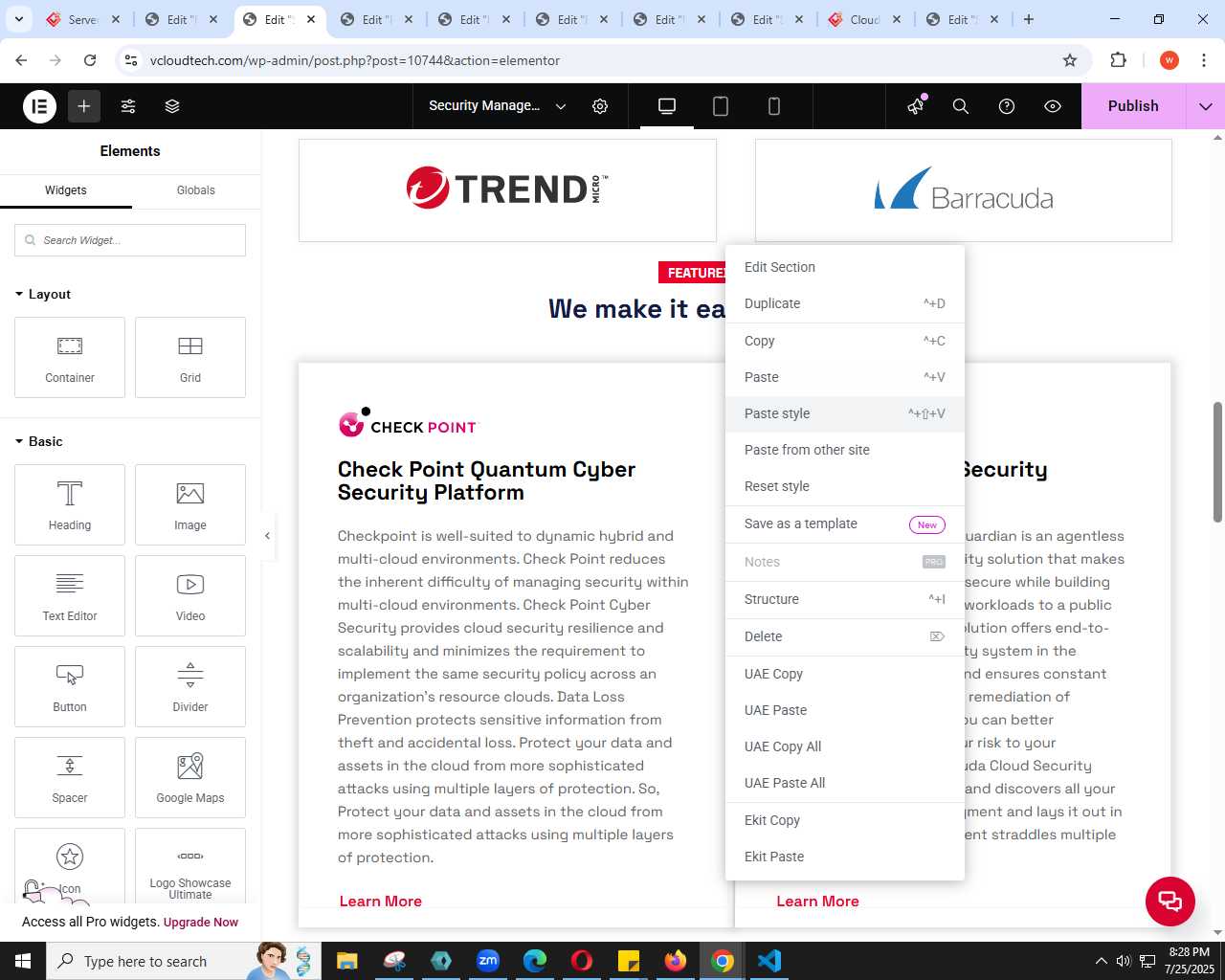Image resolution: width=1225 pixels, height=980 pixels.
Task: Choose Paste from other site
Action: coord(845,450)
